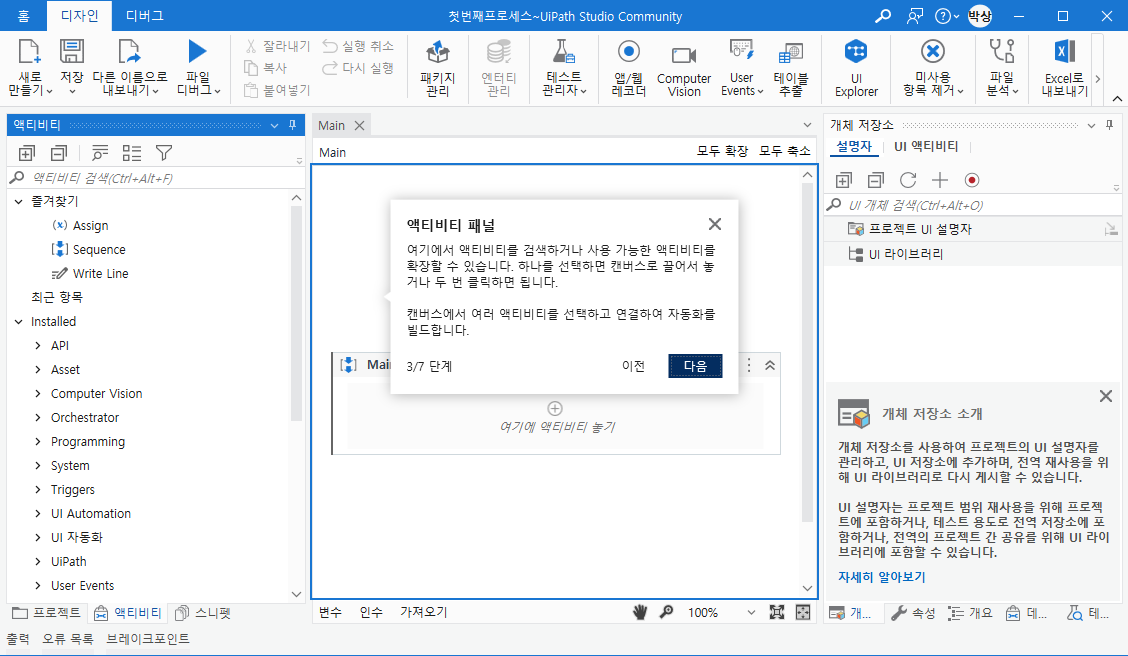The height and width of the screenshot is (656, 1128).
Task: Click Collapse All (모두 축소) in designer
Action: click(785, 151)
